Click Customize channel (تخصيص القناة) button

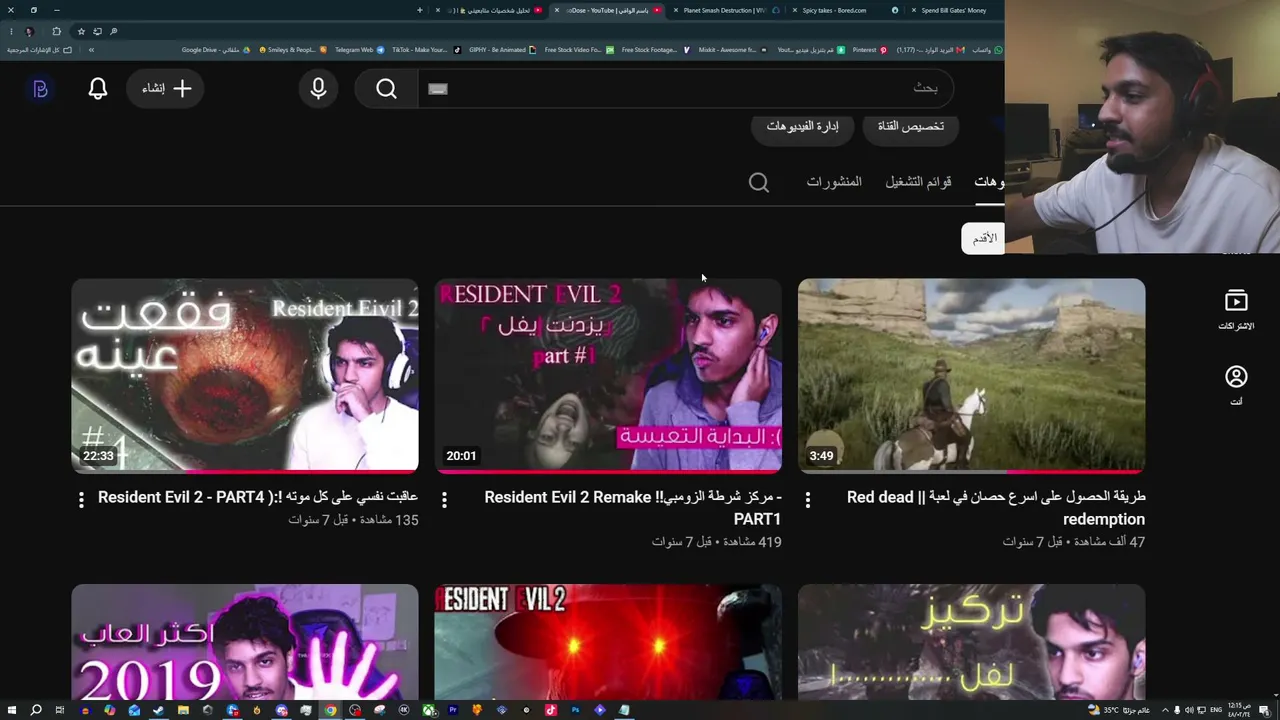click(x=911, y=126)
